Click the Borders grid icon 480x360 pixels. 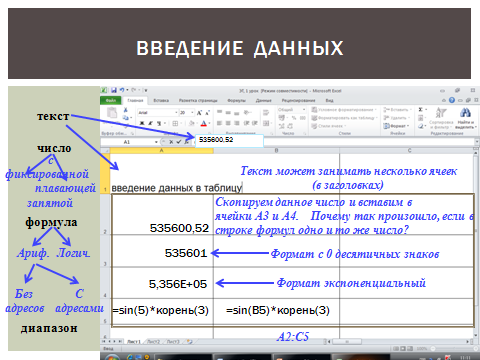175,123
